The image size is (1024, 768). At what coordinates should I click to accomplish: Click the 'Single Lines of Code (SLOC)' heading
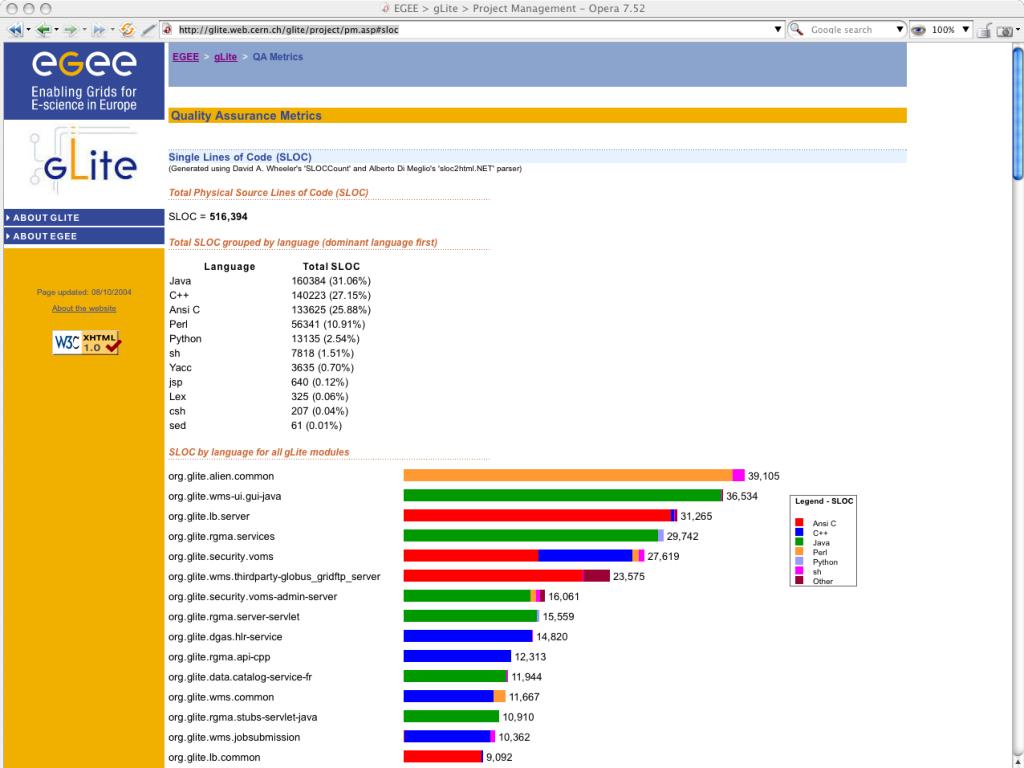coord(240,157)
